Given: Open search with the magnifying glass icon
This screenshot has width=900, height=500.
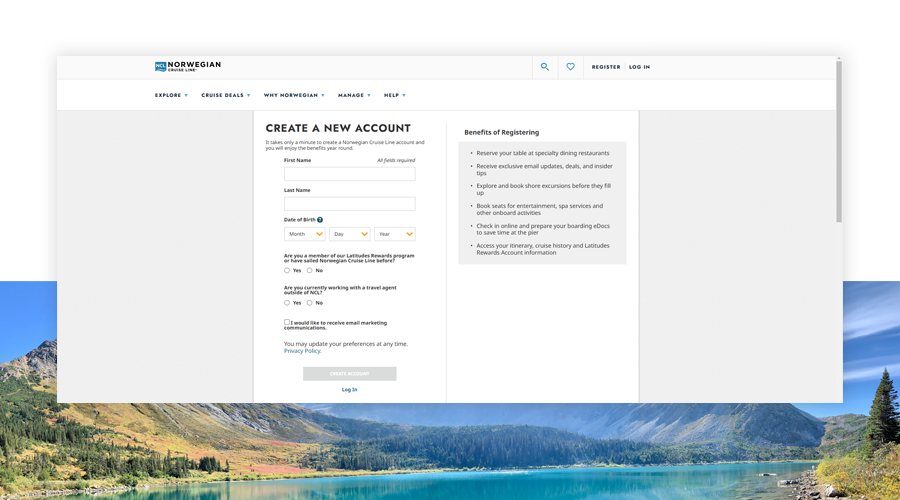Looking at the screenshot, I should tap(545, 67).
